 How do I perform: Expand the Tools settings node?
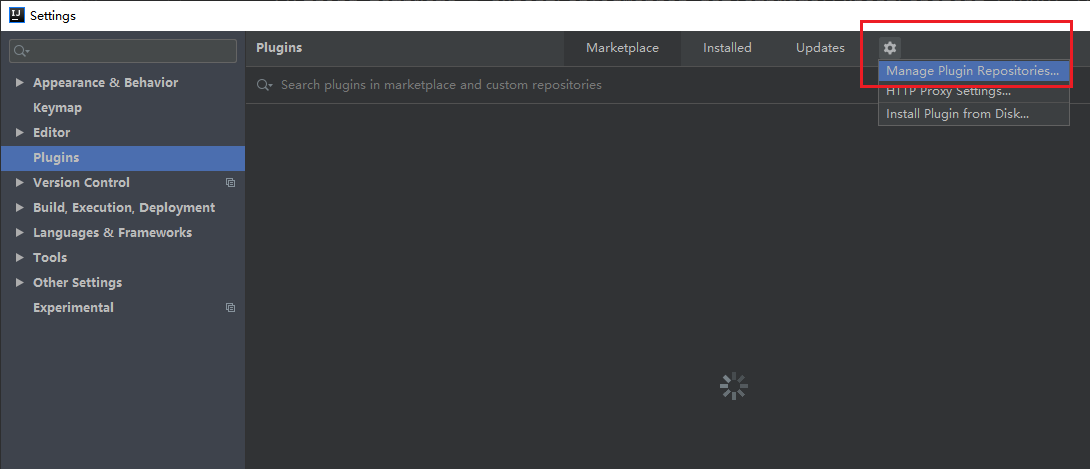(x=20, y=258)
